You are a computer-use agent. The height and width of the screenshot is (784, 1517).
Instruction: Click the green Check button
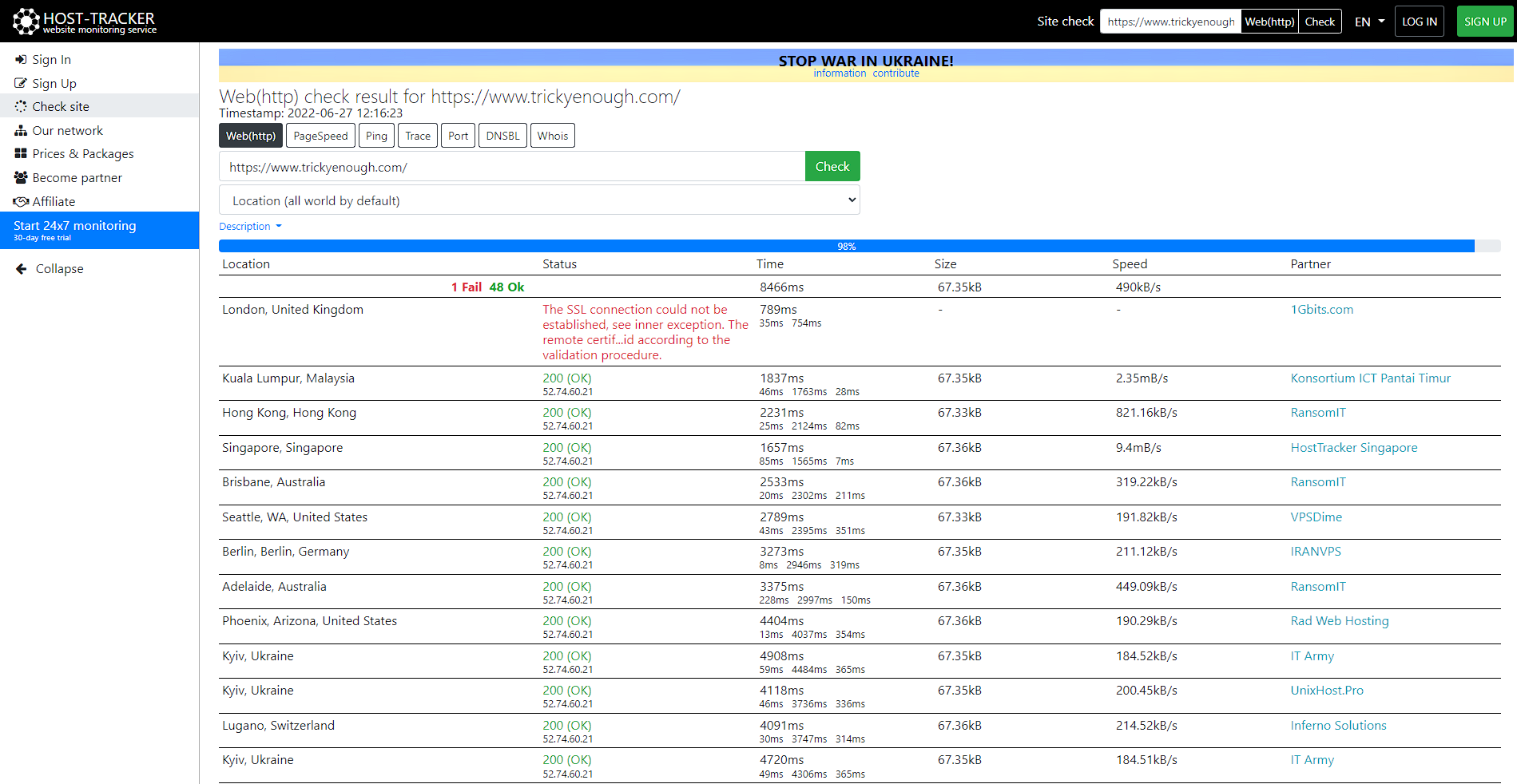[x=832, y=166]
